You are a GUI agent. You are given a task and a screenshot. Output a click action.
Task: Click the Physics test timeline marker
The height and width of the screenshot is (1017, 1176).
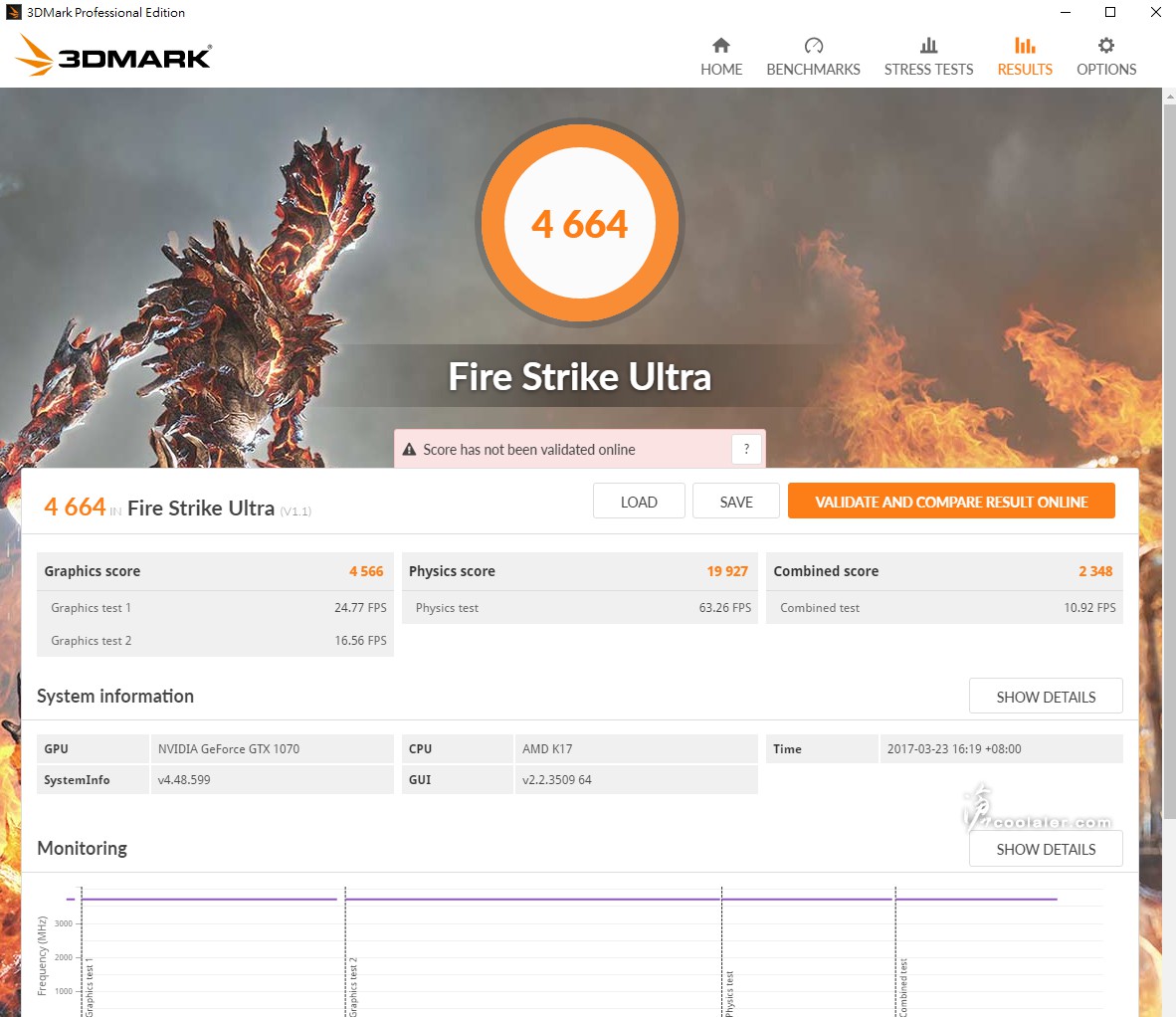[722, 952]
